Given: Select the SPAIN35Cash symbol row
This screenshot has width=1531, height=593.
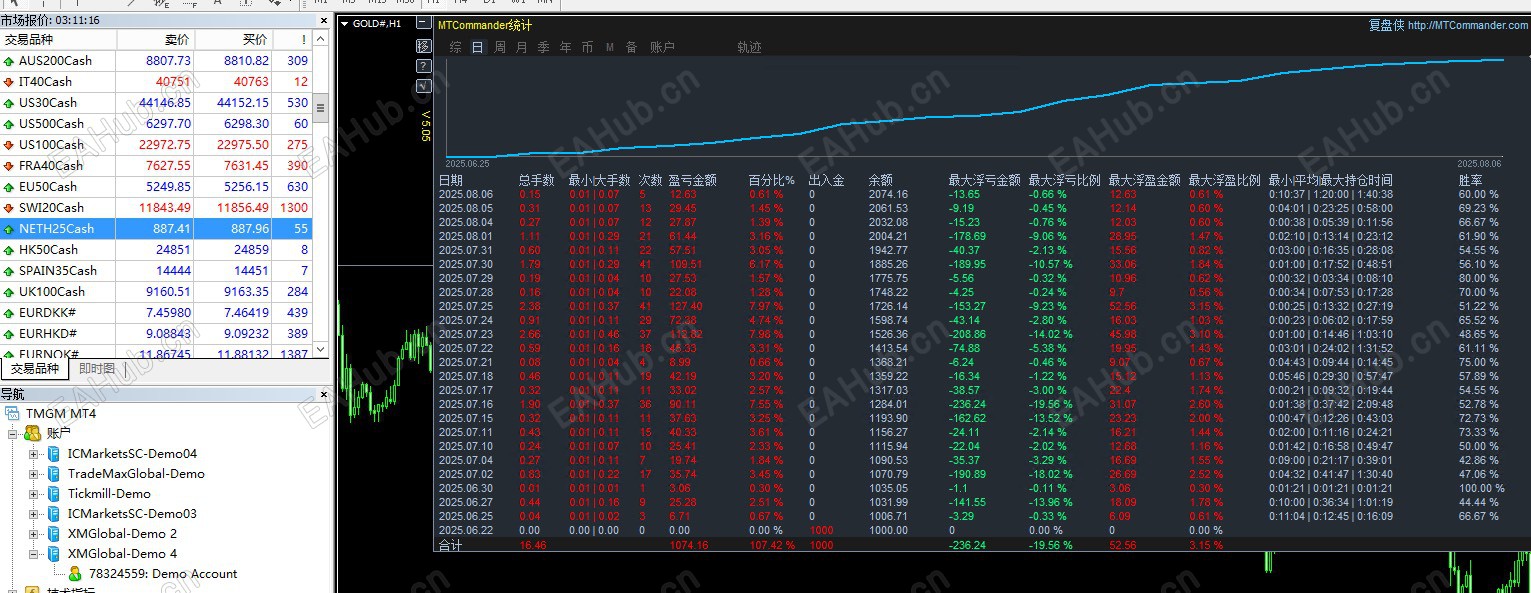Looking at the screenshot, I should pyautogui.click(x=157, y=271).
